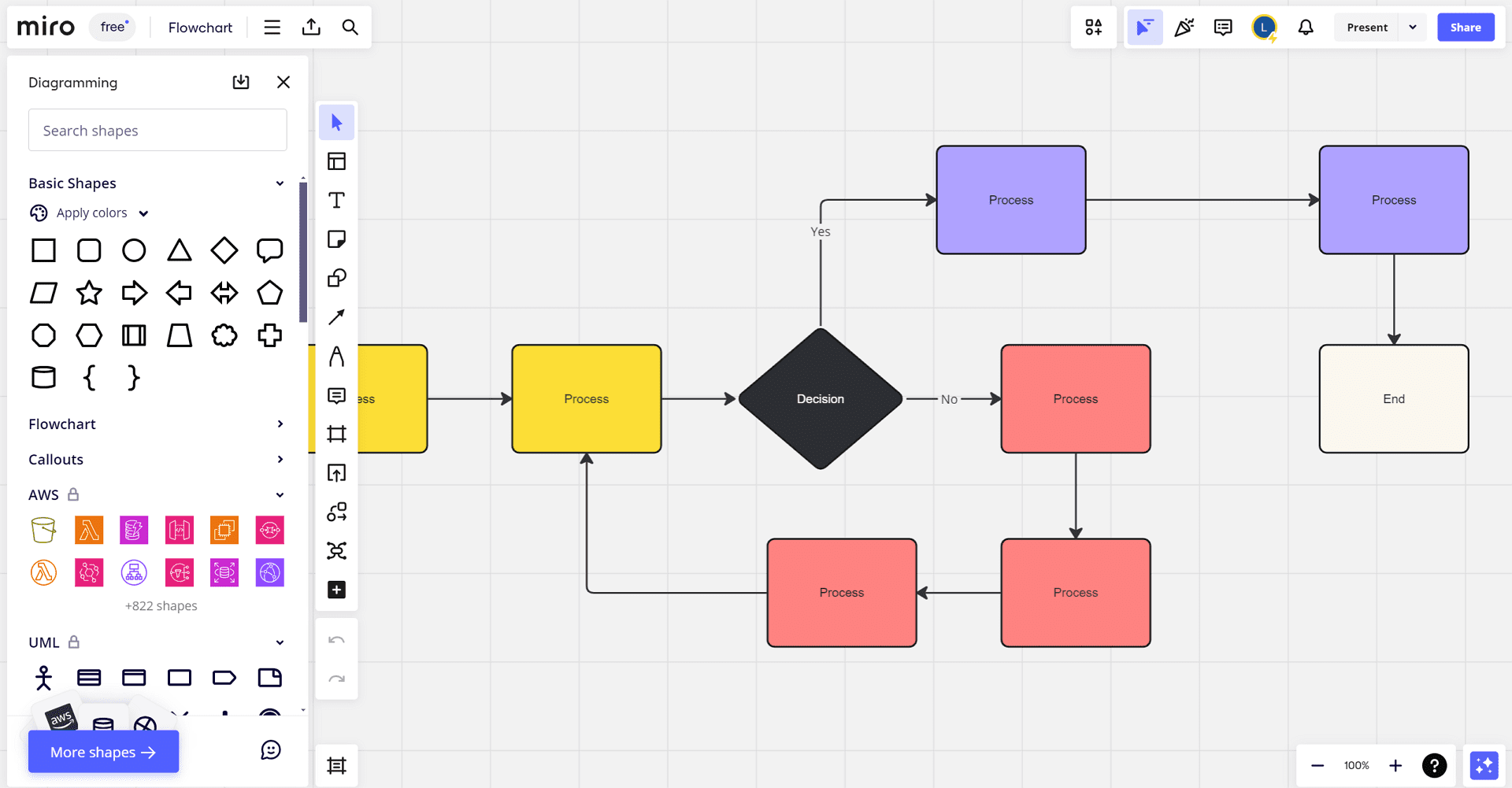Click the free plan badge
1512x788 pixels.
(113, 27)
